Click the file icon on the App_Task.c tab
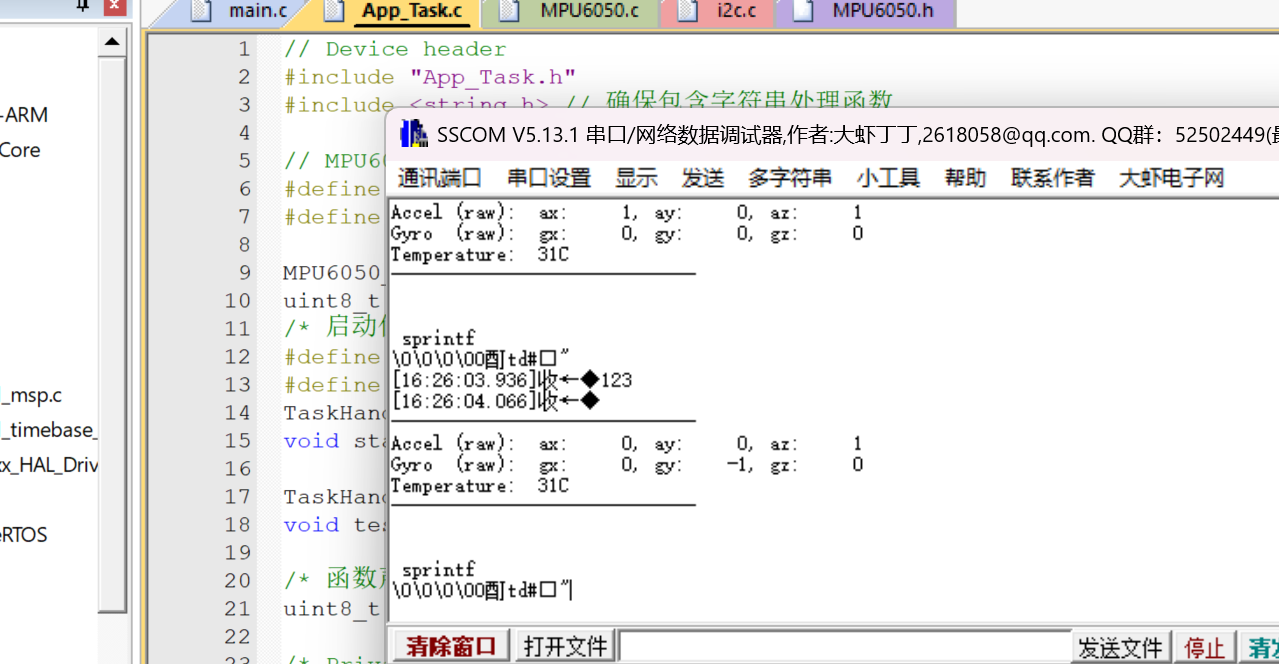The height and width of the screenshot is (664, 1279). point(335,12)
